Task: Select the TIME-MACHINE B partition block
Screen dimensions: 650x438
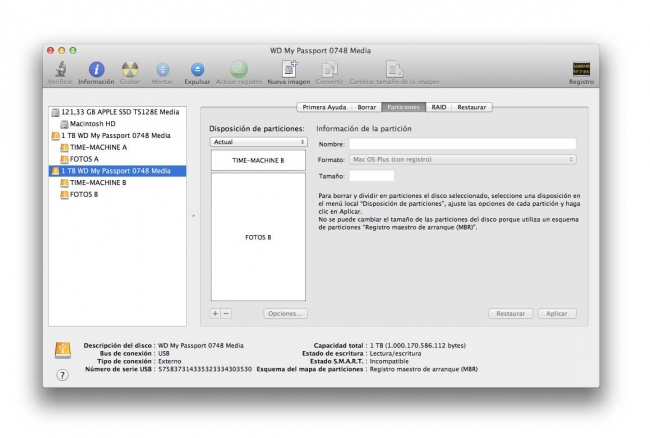Action: (x=258, y=160)
